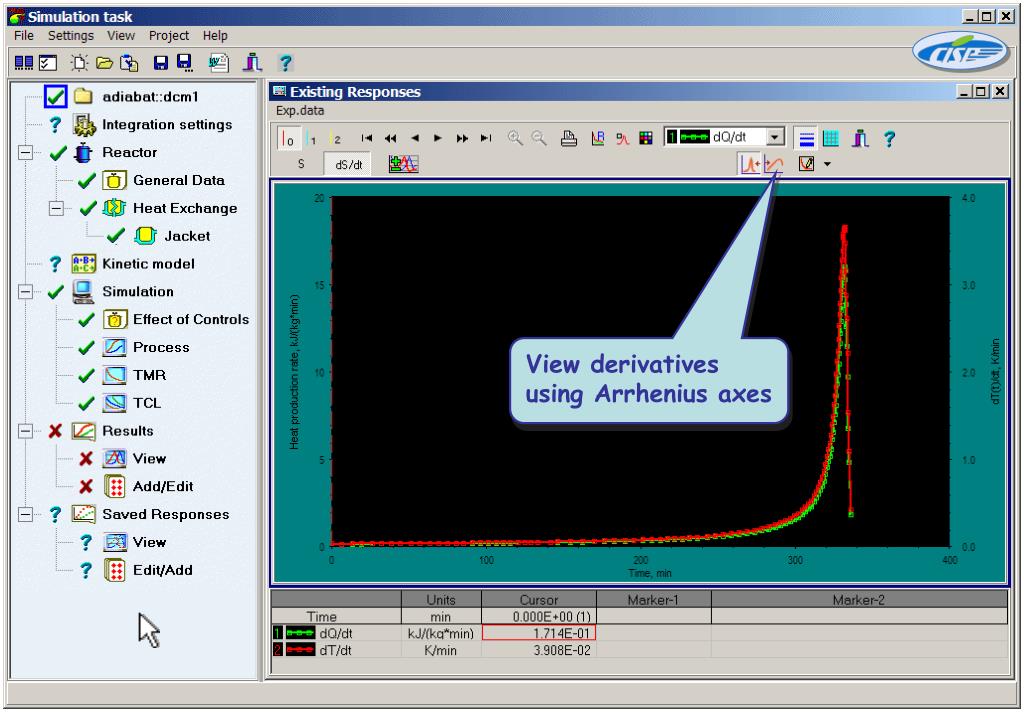
Task: Step cursor back with single left arrow
Action: [x=415, y=138]
